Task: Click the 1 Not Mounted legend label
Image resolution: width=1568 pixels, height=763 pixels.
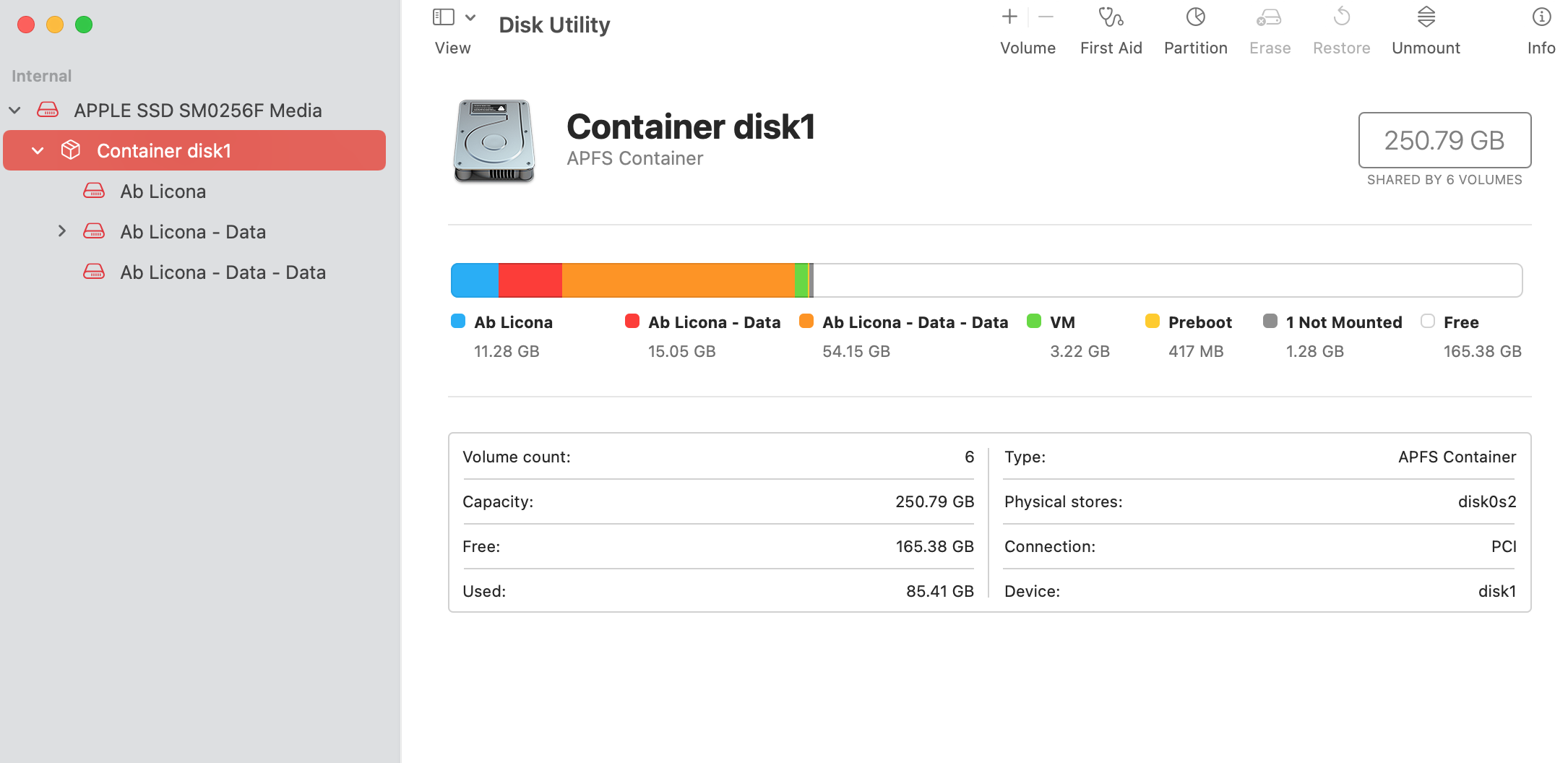Action: coord(1344,322)
